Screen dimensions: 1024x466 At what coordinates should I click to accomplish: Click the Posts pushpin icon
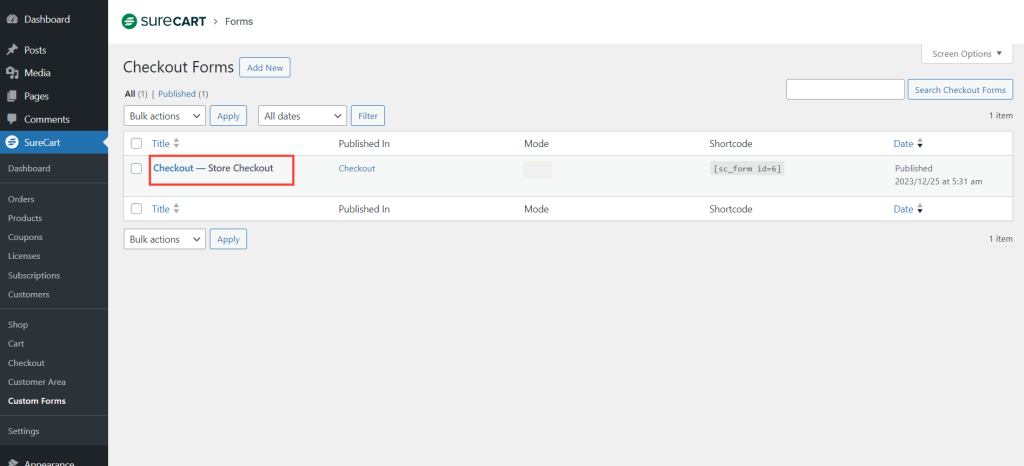(12, 50)
